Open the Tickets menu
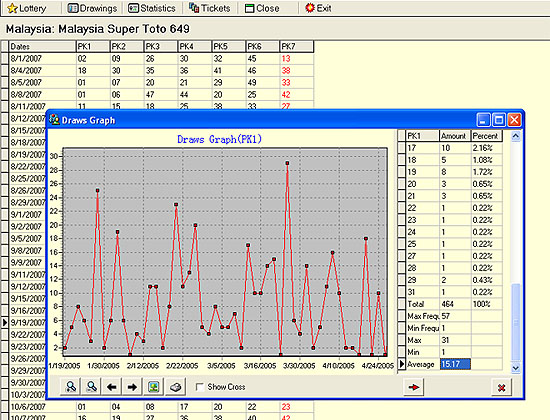This screenshot has width=550, height=420. pos(210,8)
